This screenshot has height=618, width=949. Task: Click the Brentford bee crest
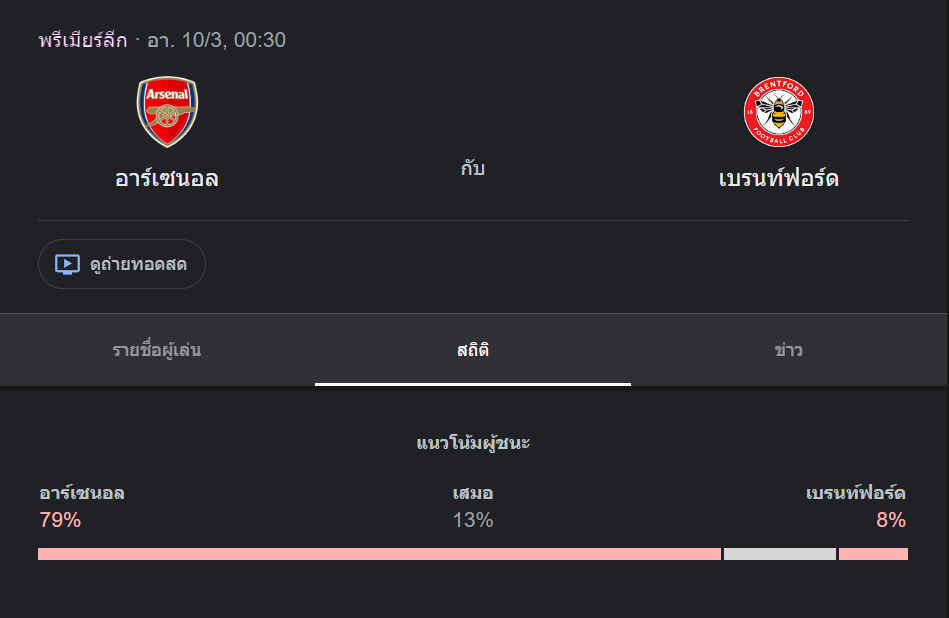pyautogui.click(x=779, y=112)
